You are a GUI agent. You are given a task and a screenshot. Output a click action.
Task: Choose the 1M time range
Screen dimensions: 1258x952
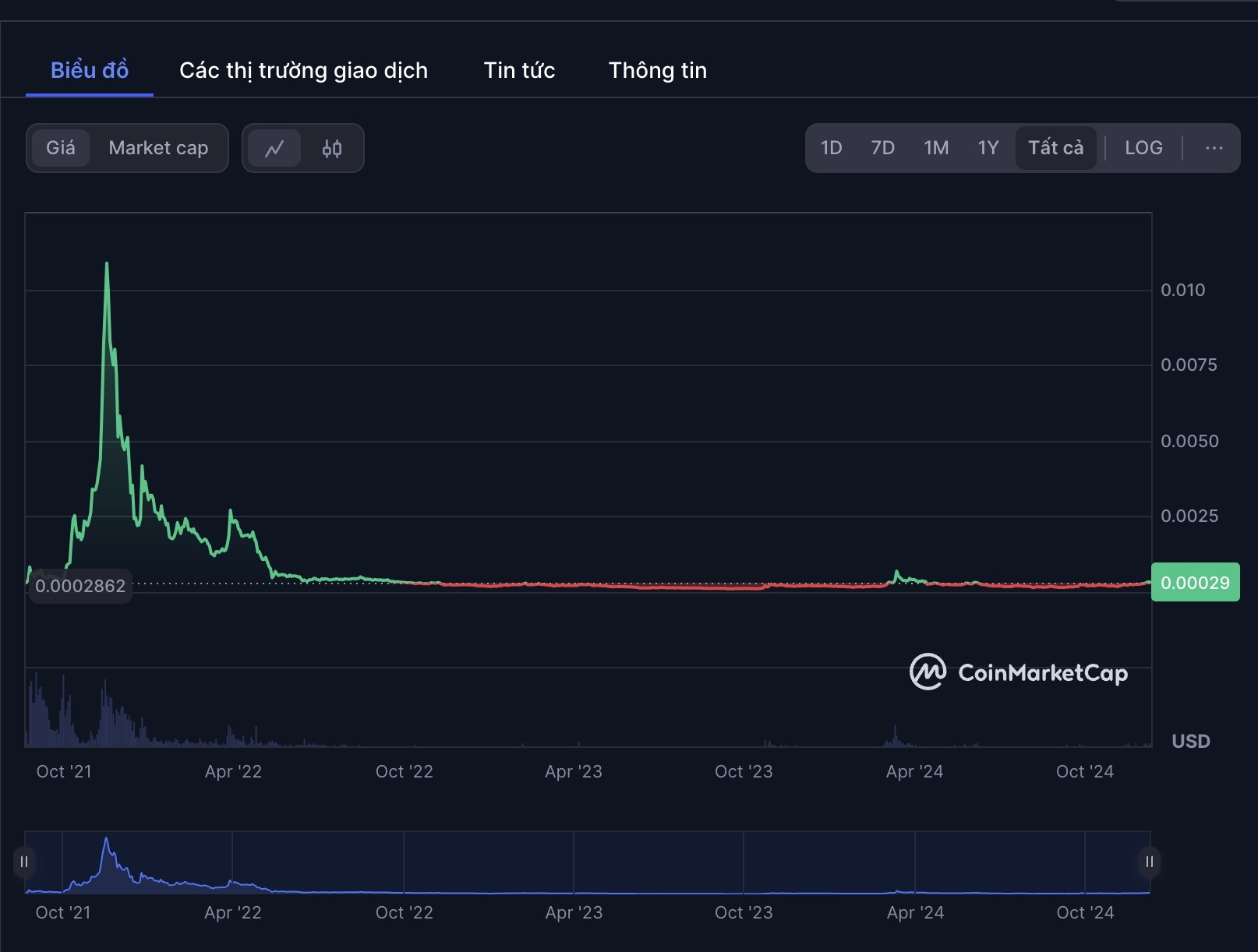[x=936, y=148]
